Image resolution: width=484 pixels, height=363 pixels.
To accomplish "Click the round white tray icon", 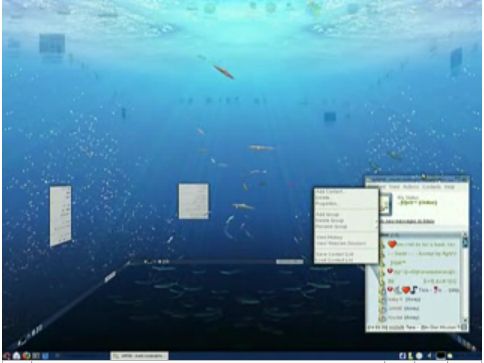I will (x=419, y=356).
